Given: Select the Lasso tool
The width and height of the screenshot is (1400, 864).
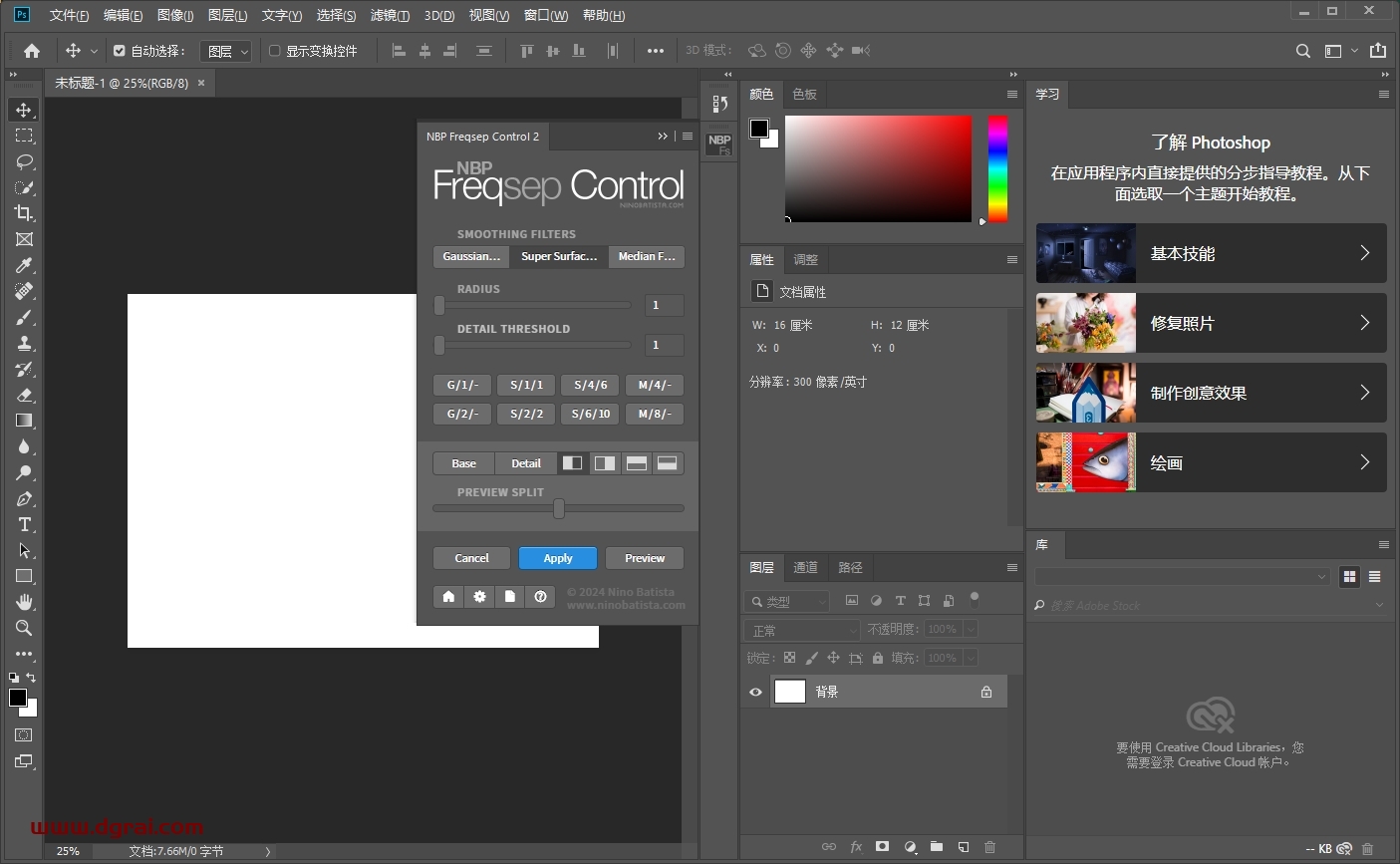Looking at the screenshot, I should pyautogui.click(x=24, y=161).
